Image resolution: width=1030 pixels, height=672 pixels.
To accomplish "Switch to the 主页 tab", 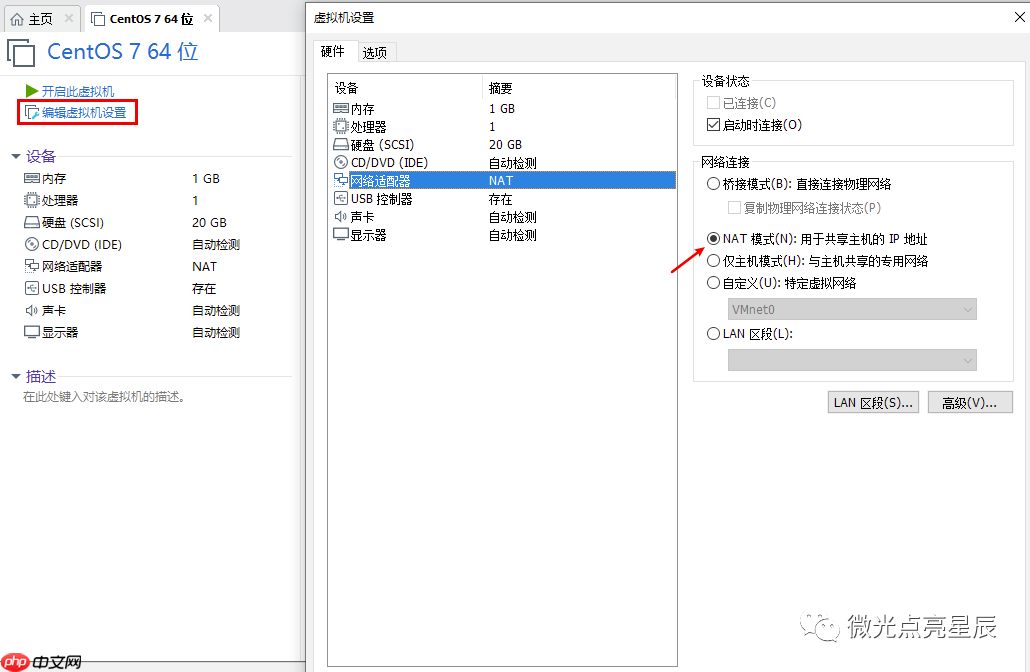I will [x=40, y=19].
